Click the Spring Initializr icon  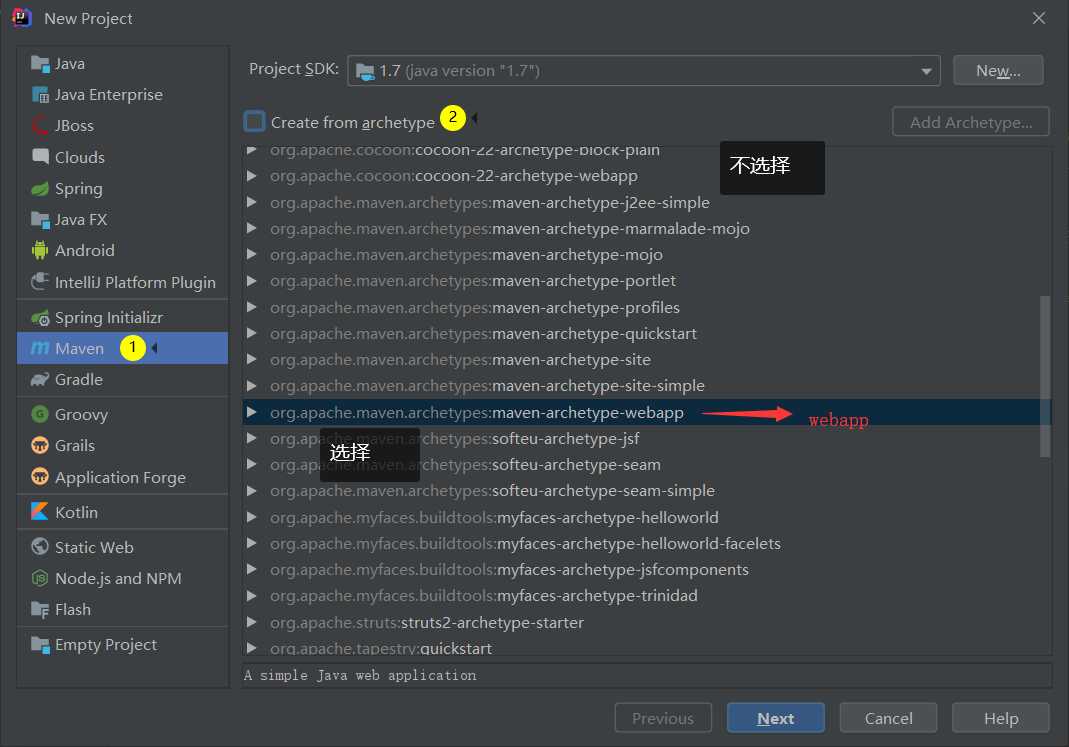[40, 318]
